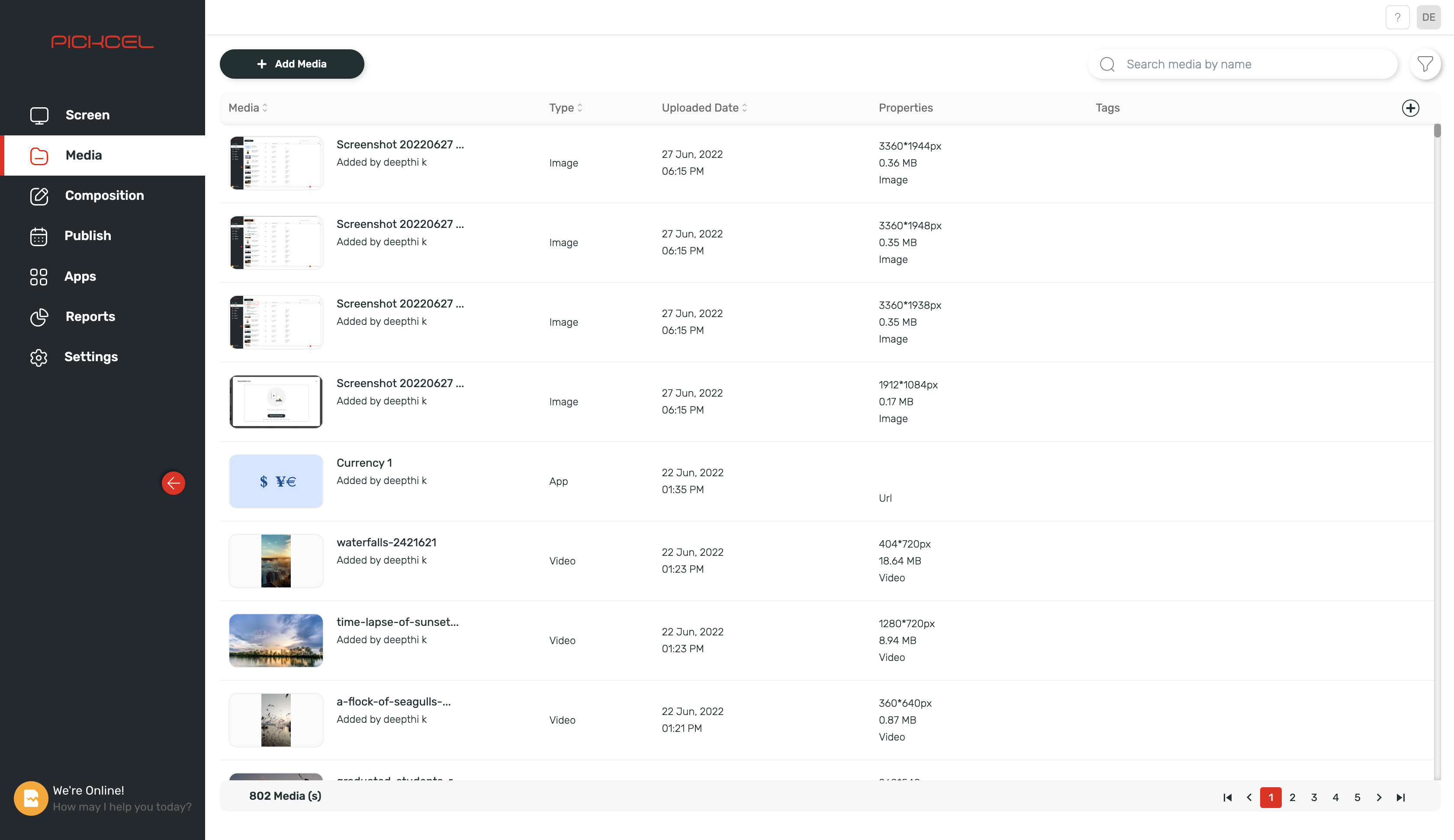Jump to last page of media
Viewport: 1454px width, 840px height.
[1400, 797]
